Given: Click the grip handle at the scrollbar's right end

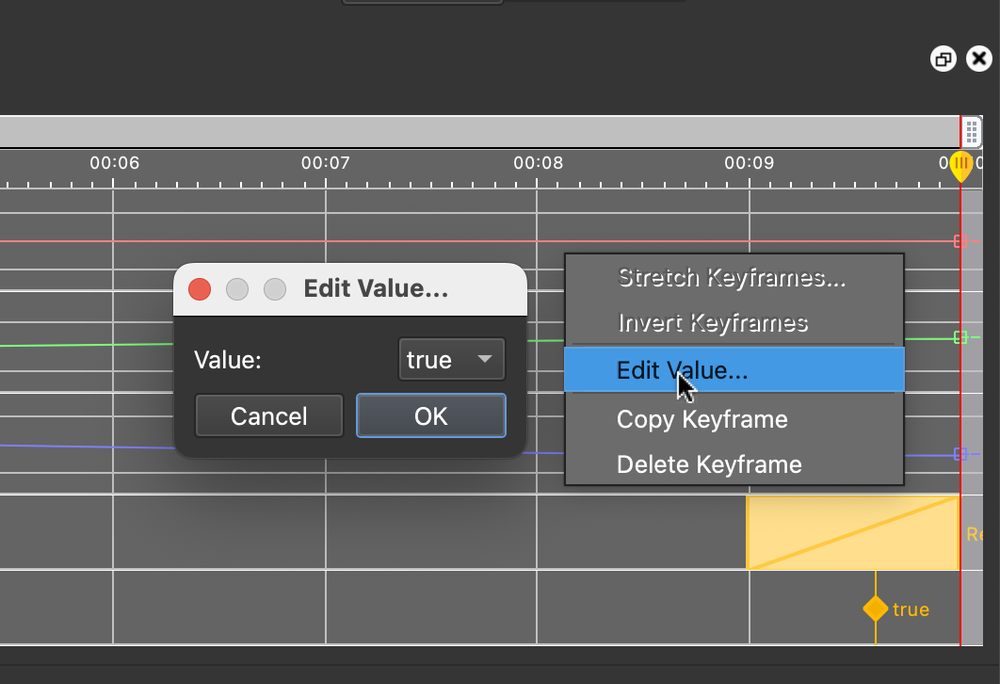Looking at the screenshot, I should [x=971, y=132].
